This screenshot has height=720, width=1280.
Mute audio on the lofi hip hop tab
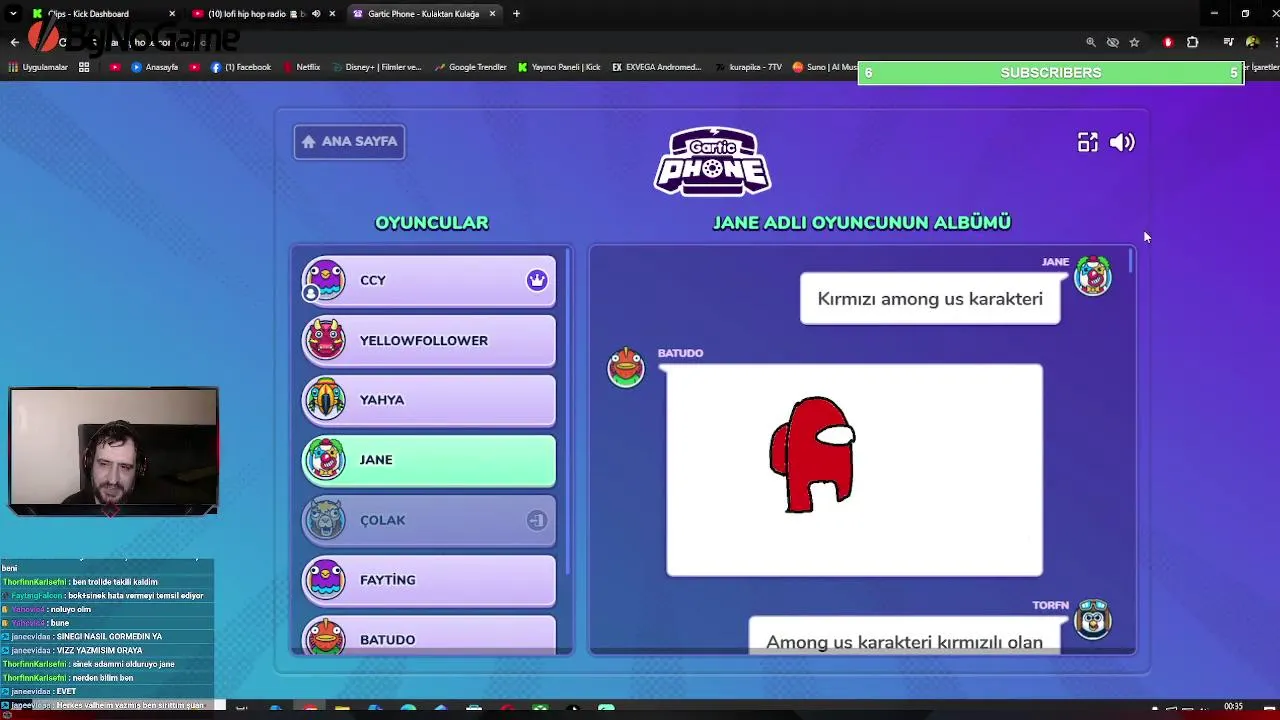(x=316, y=14)
